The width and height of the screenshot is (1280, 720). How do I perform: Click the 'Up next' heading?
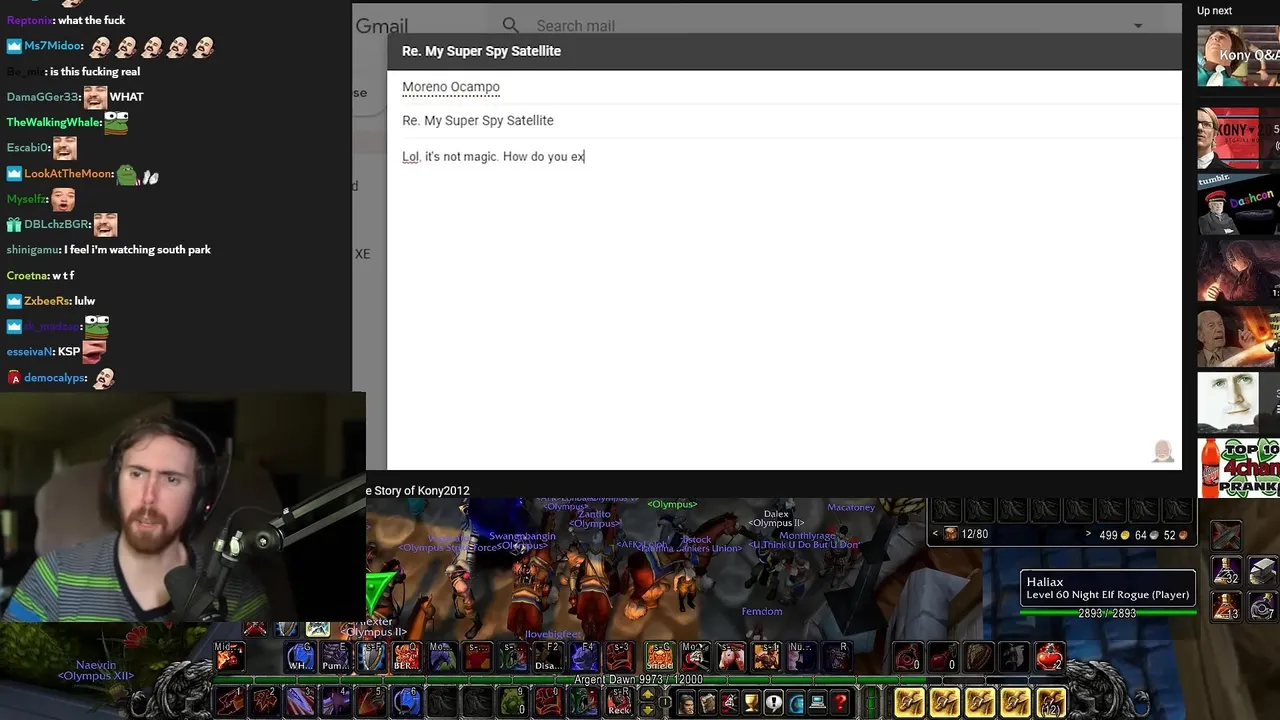pyautogui.click(x=1214, y=11)
